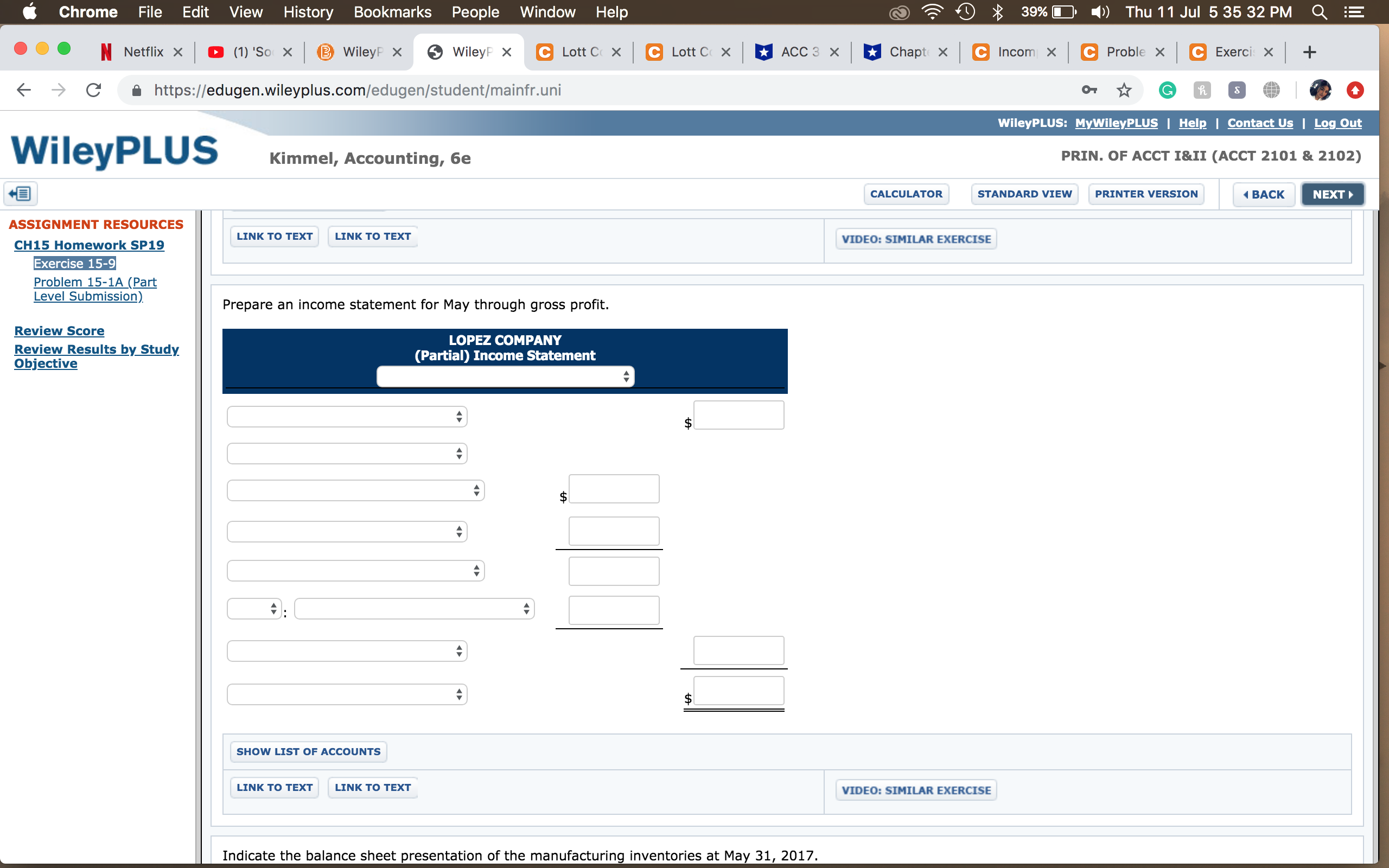The image size is (1389, 868).
Task: Go back with browser back arrow
Action: 24,90
